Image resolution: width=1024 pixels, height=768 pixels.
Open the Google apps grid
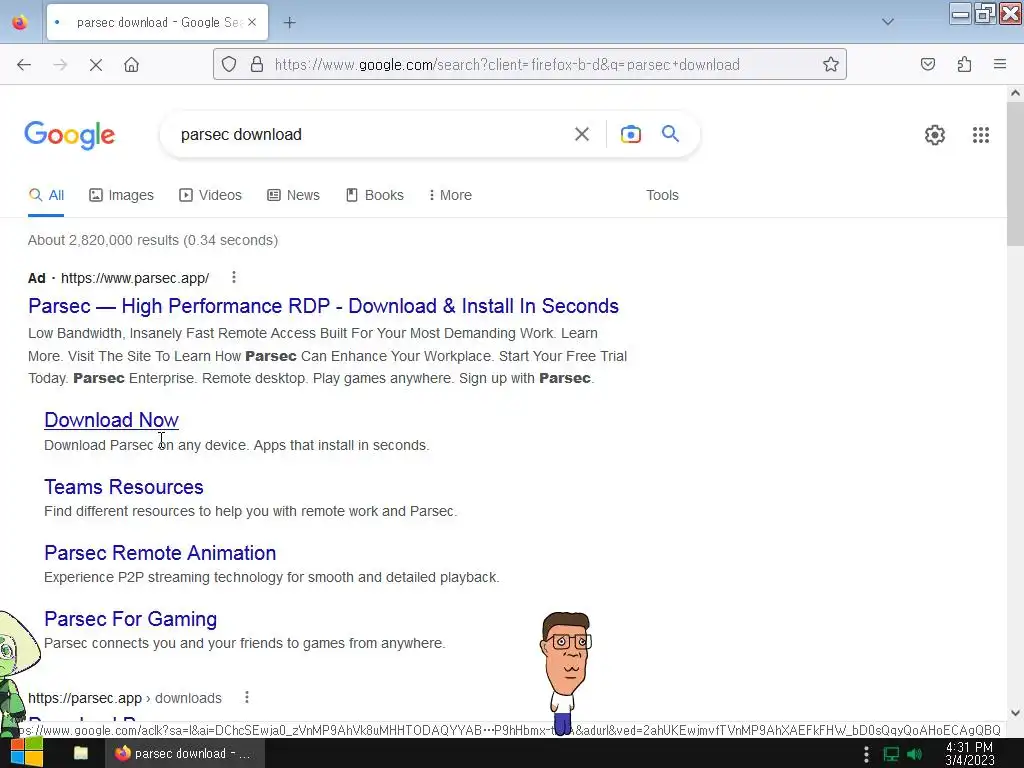pyautogui.click(x=981, y=135)
